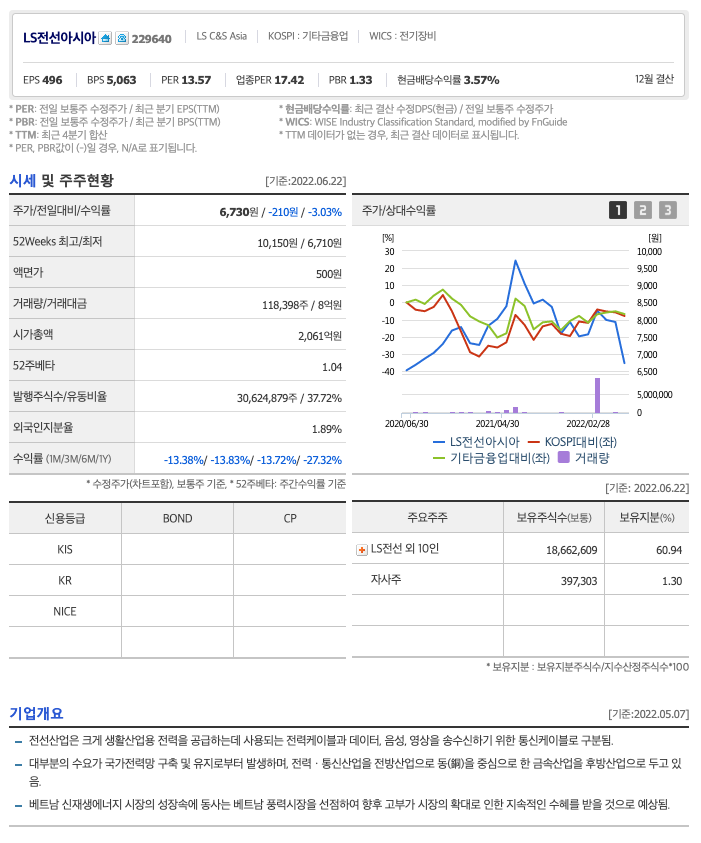Screen dimensions: 701x843
Task: Click the 신용등급 column header
Action: [65, 518]
